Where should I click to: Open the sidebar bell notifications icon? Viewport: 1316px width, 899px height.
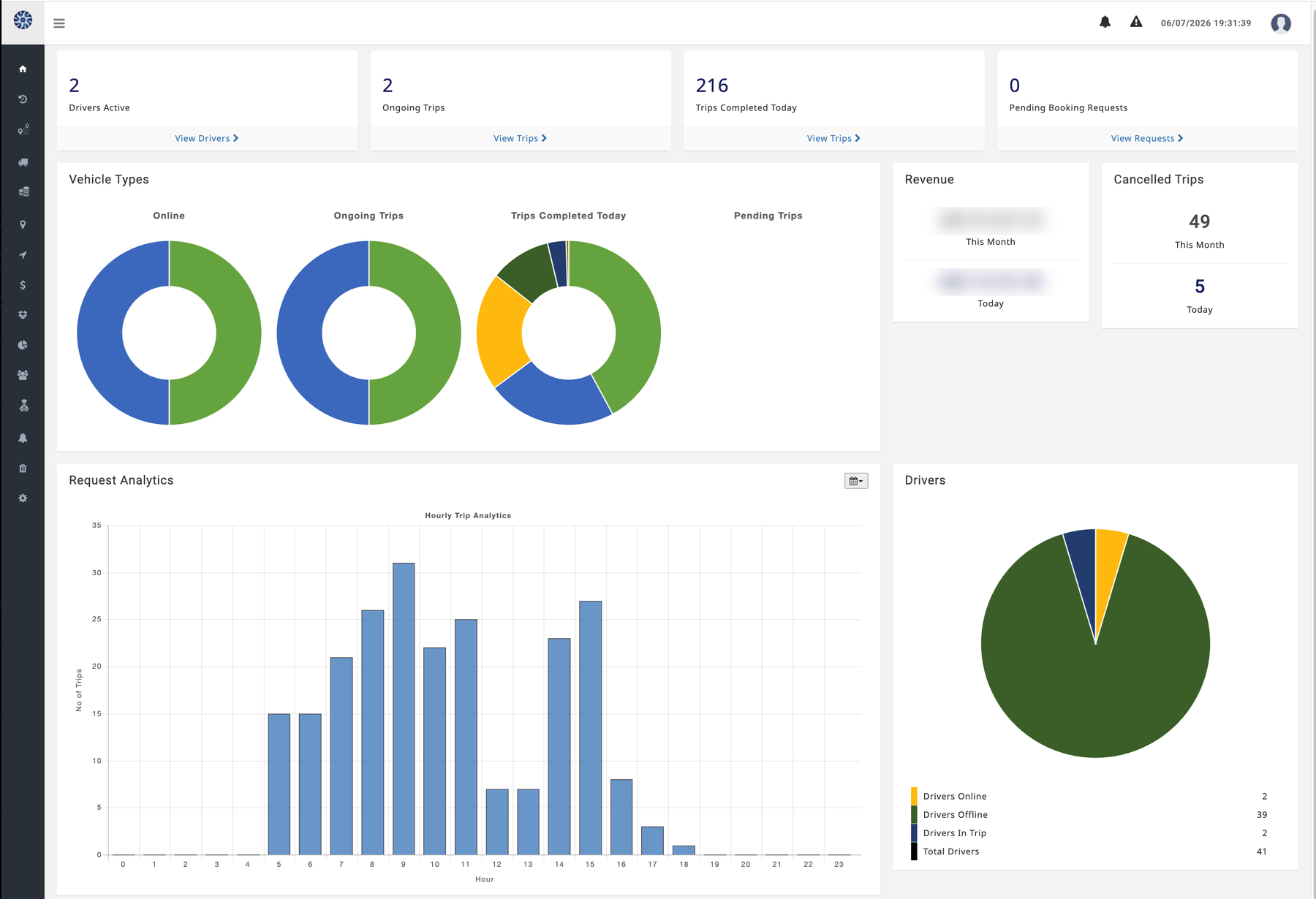(23, 438)
